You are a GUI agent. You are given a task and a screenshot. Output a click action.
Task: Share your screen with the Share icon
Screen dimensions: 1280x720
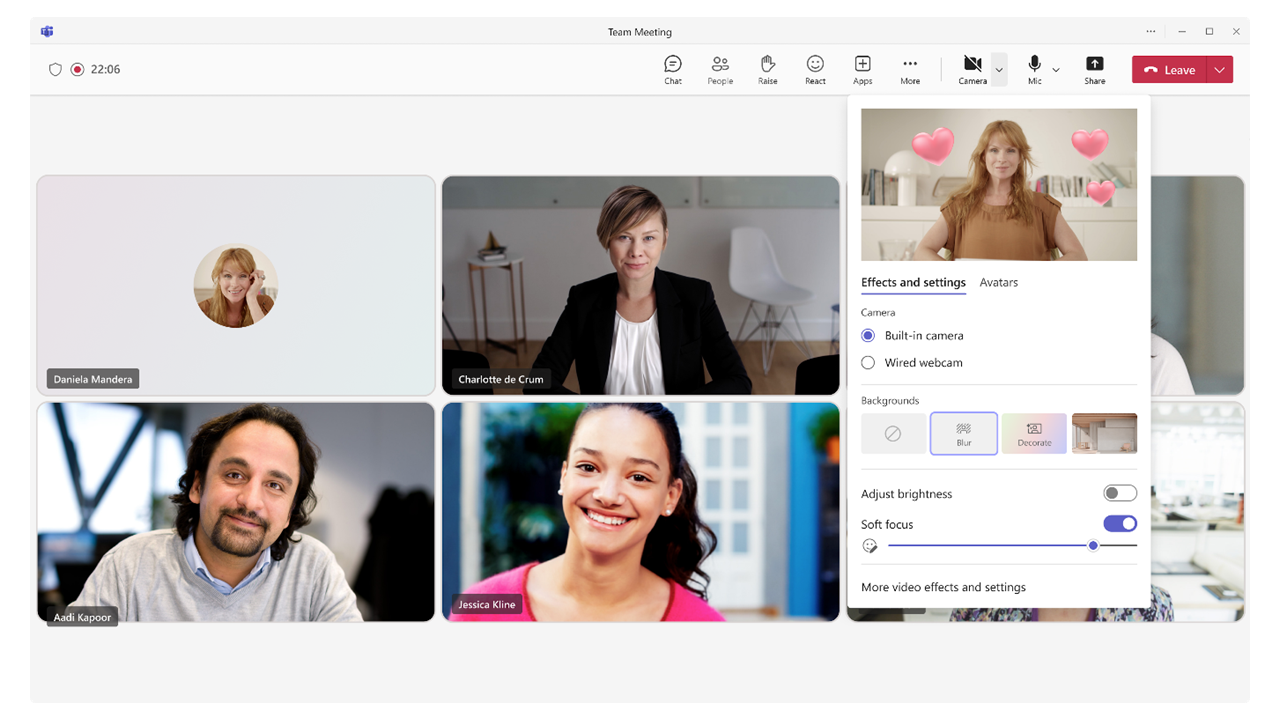pos(1095,69)
